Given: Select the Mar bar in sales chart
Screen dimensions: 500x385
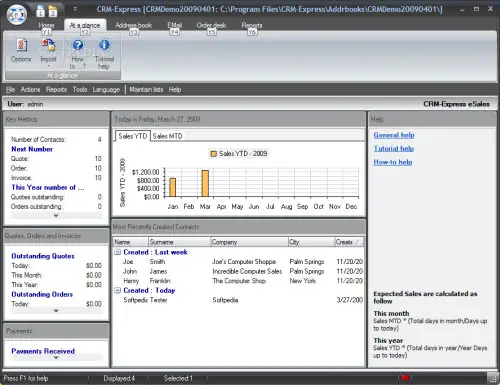Looking at the screenshot, I should [x=205, y=183].
